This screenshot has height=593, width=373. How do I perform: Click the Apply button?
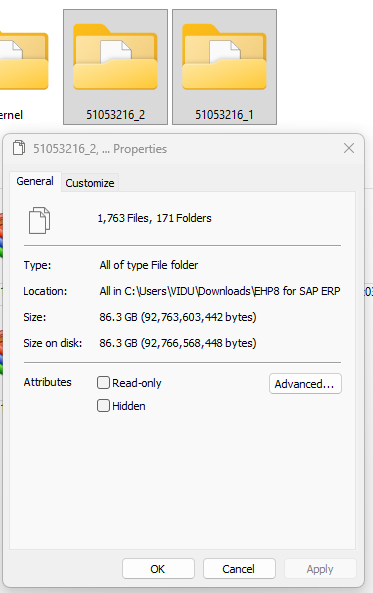(320, 569)
